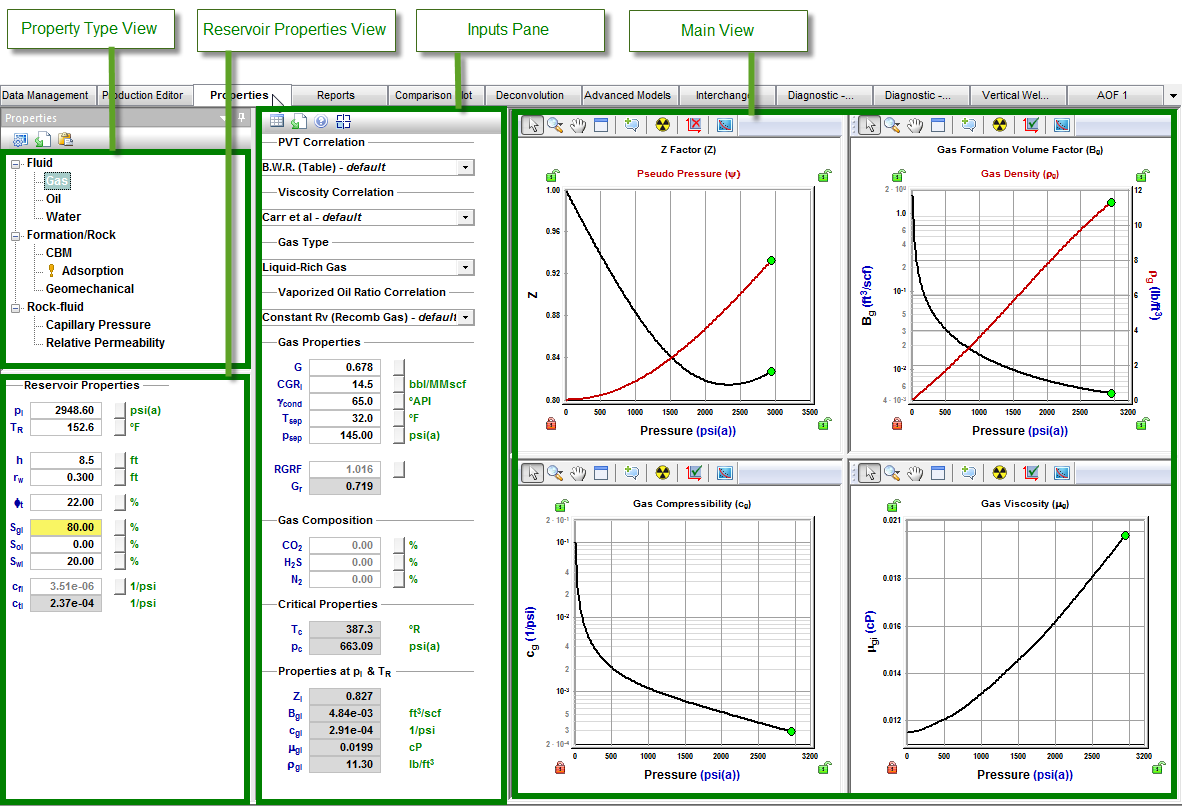Screen dimensions: 1182x806
Task: Click add annotation icon in Gas Formation Volume Factor toolbar
Action: point(966,125)
